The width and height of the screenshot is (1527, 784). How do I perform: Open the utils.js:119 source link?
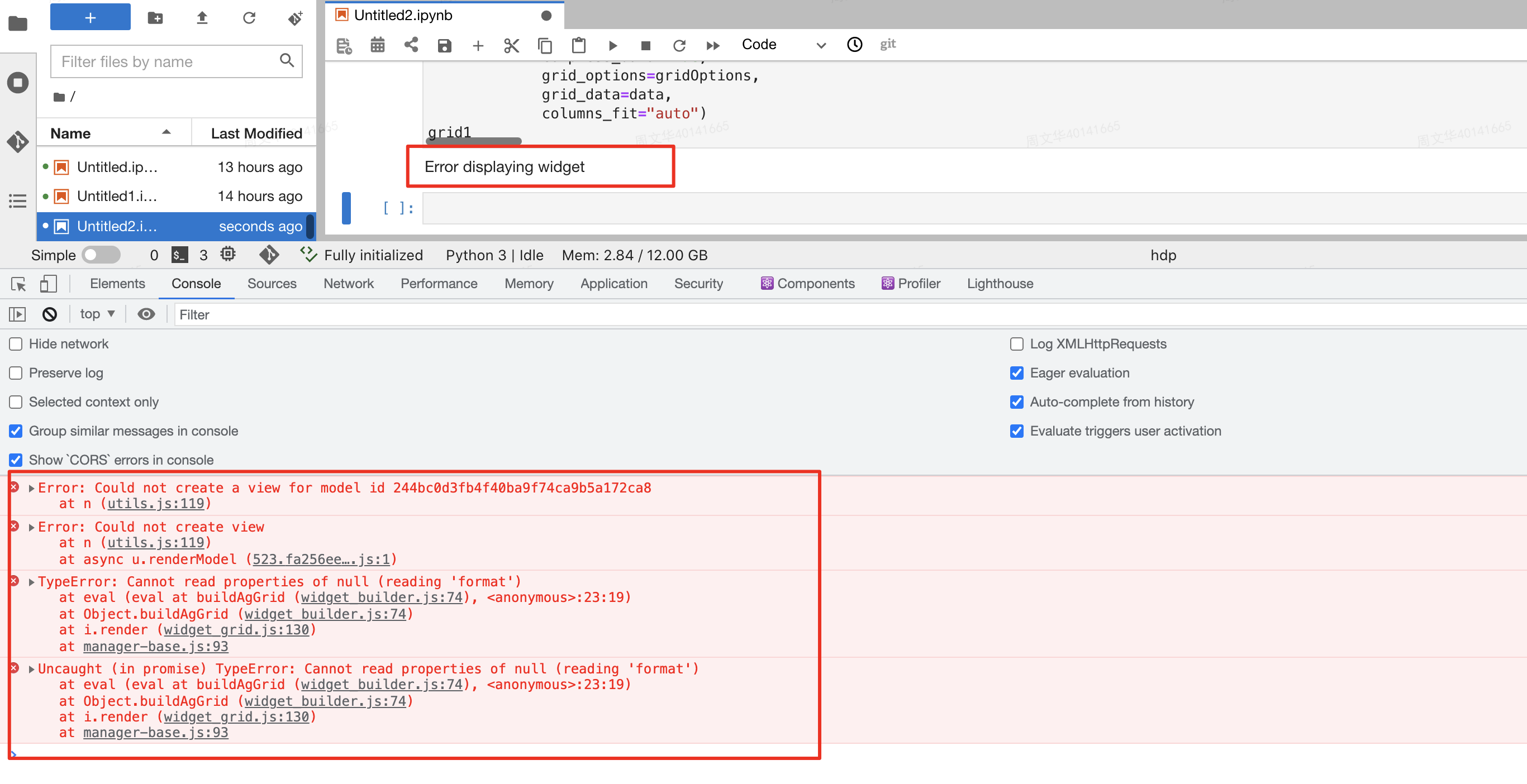coord(155,503)
